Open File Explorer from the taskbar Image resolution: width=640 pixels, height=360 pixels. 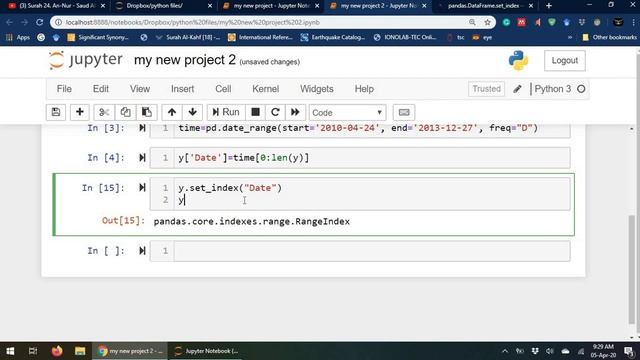click(80, 351)
